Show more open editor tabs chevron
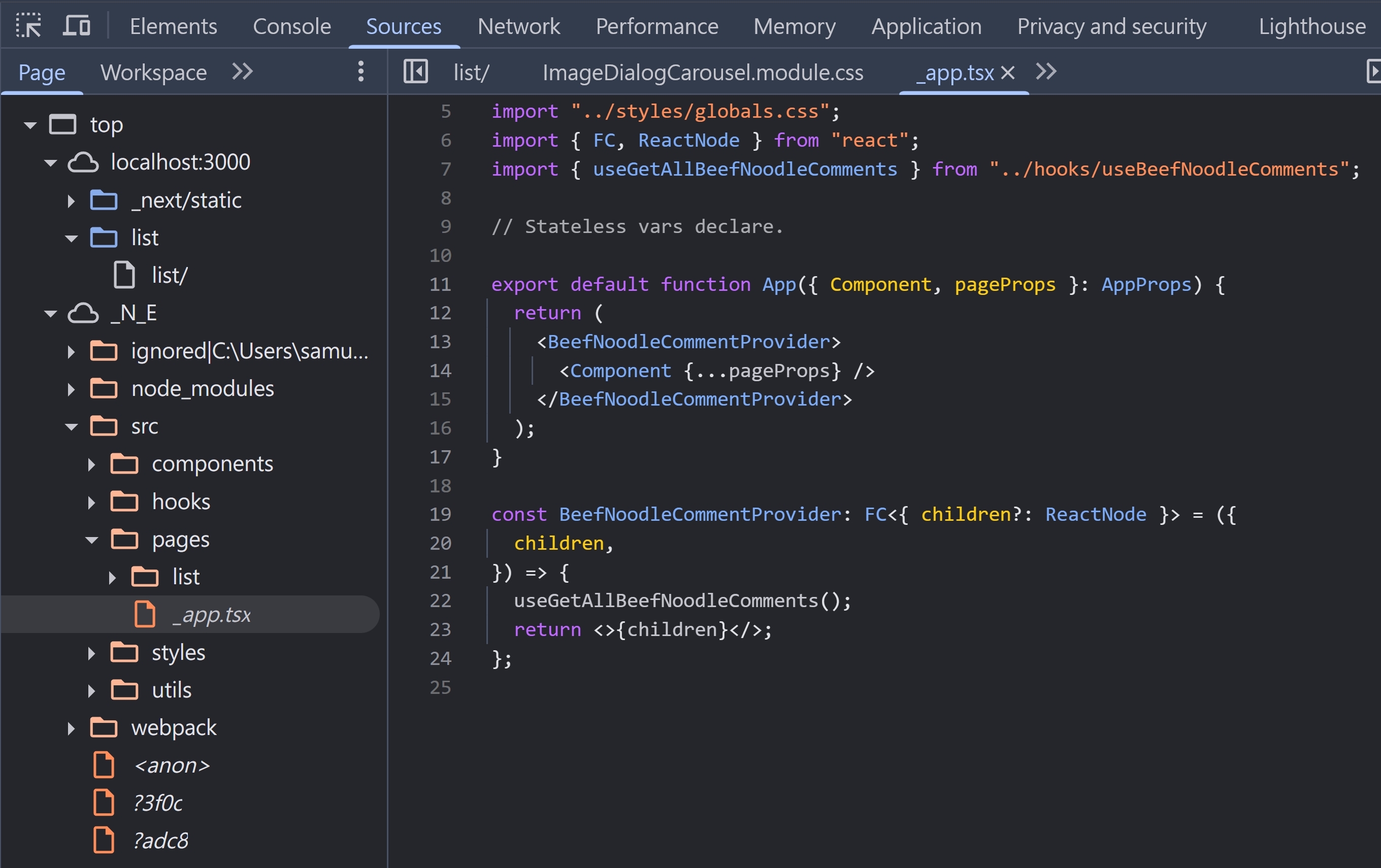The width and height of the screenshot is (1381, 868). pyautogui.click(x=1046, y=72)
